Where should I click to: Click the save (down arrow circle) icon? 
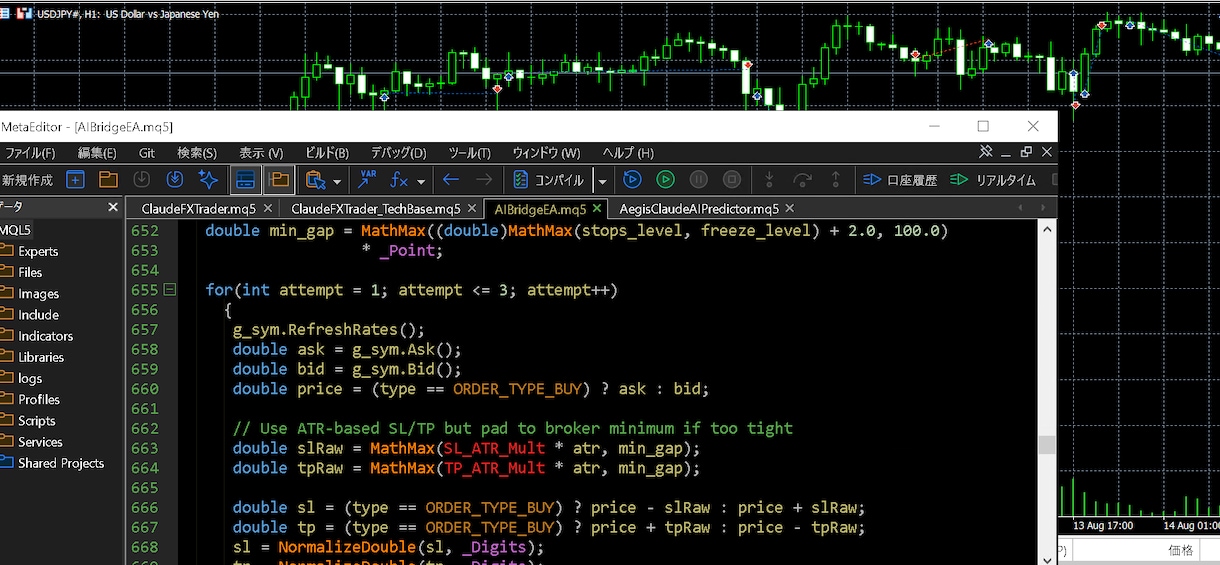coord(142,180)
